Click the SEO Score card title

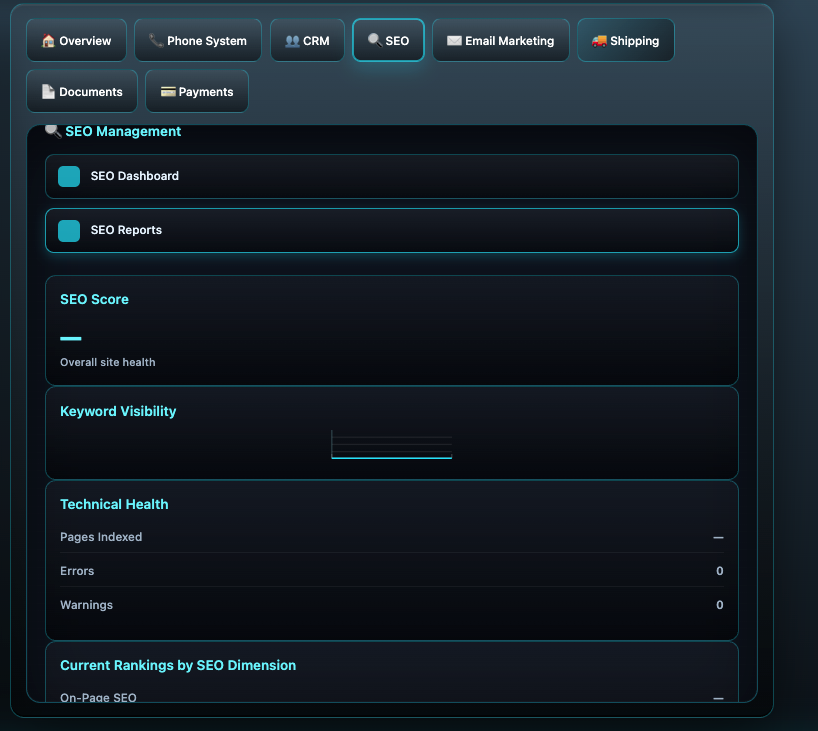click(x=94, y=299)
